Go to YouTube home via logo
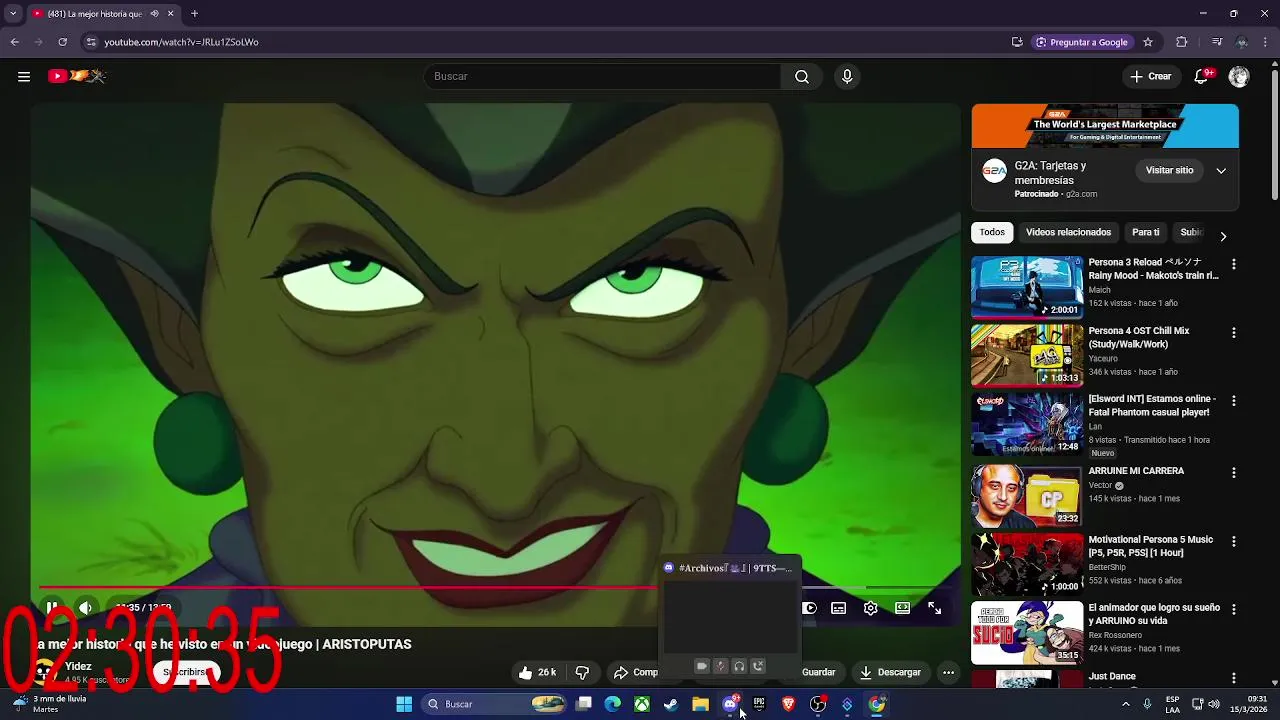1280x720 pixels. 77,76
